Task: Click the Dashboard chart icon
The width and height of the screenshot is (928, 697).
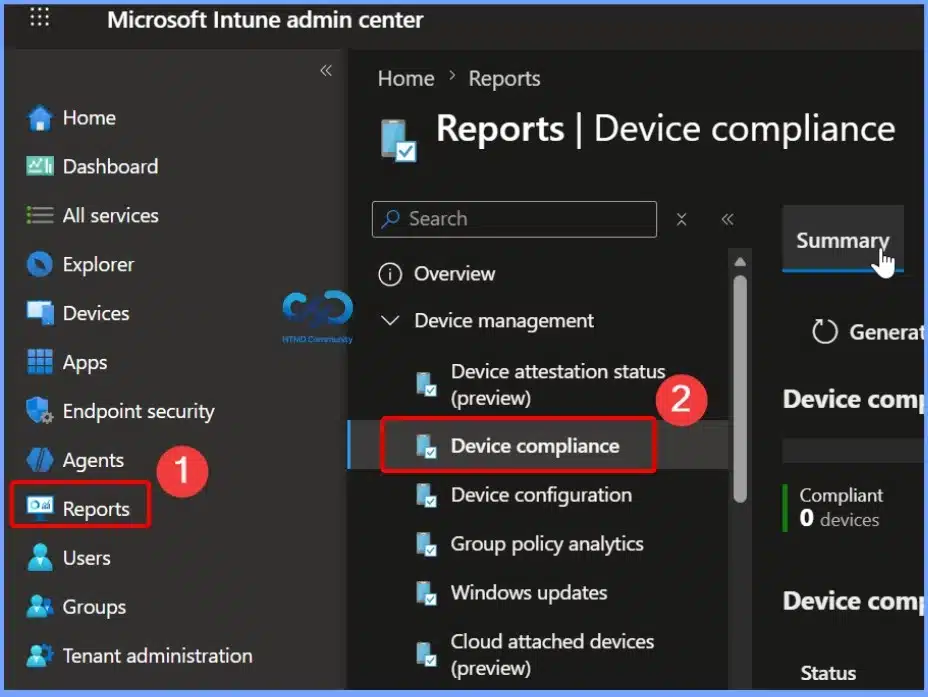Action: [x=40, y=166]
